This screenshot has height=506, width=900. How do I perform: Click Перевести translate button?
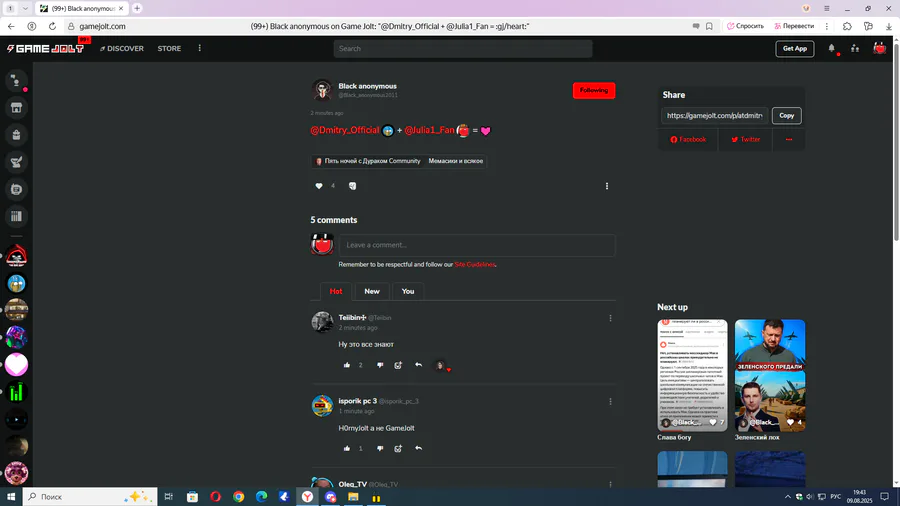pos(794,26)
